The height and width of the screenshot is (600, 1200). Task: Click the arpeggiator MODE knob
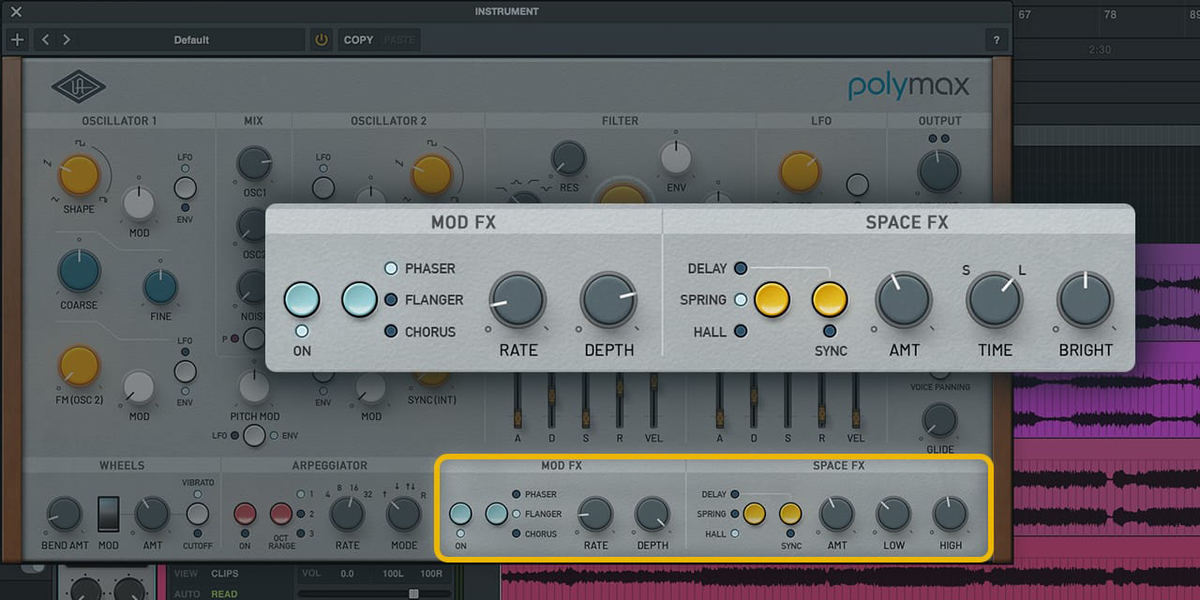point(404,514)
